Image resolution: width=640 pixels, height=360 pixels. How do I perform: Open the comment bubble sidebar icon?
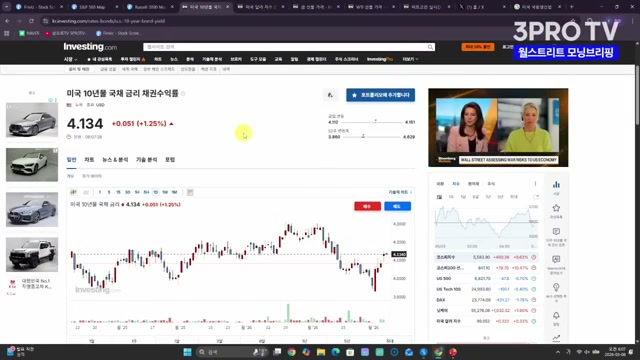click(556, 232)
